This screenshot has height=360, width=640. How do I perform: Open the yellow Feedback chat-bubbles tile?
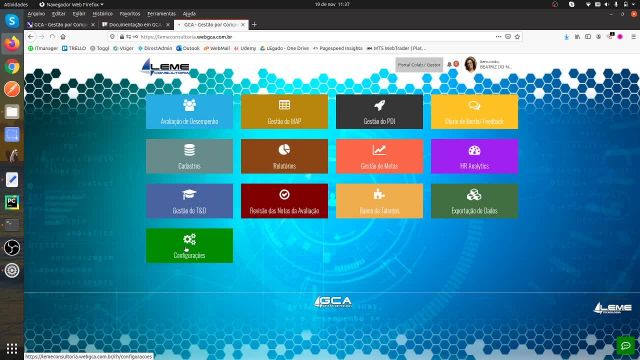pos(474,112)
